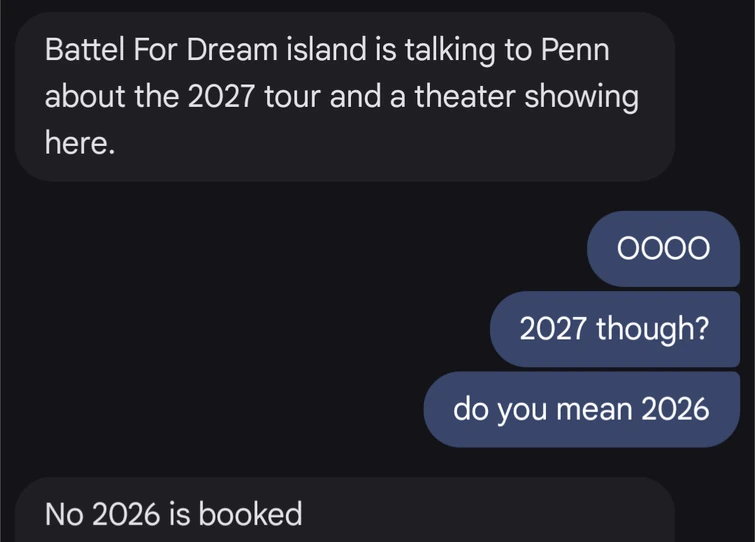Viewport: 755px width, 542px height.
Task: Click the "No 2026 is booked" message
Action: (x=173, y=514)
